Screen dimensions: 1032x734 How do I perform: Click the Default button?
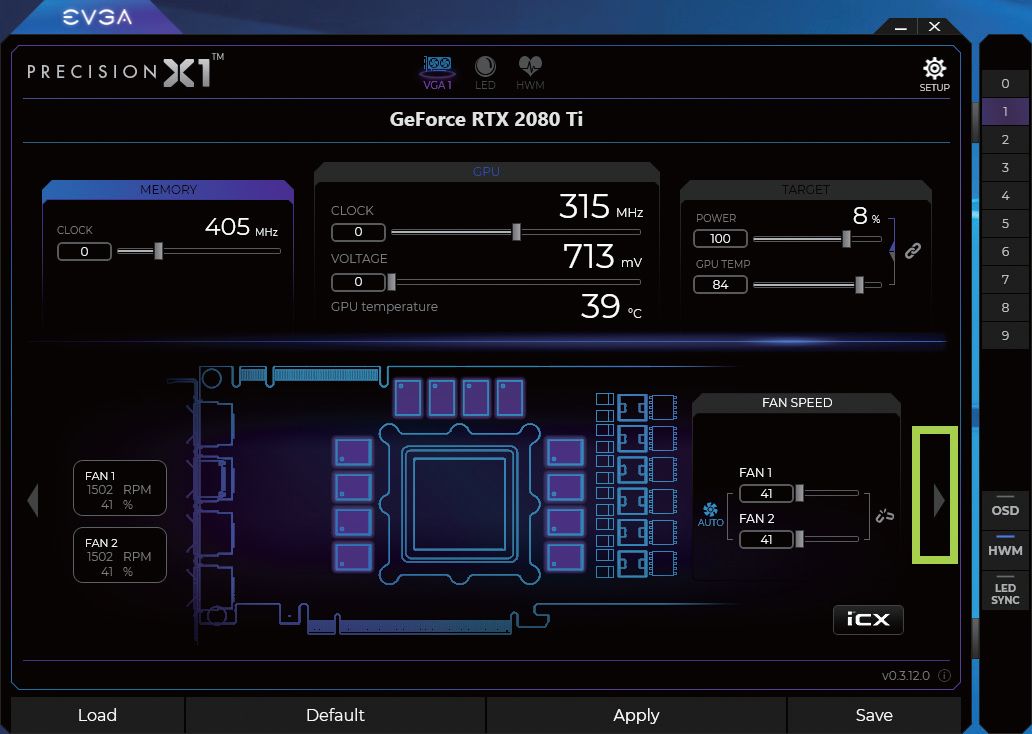pyautogui.click(x=335, y=715)
